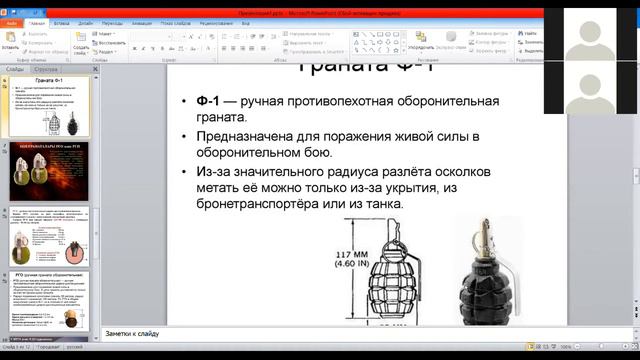This screenshot has height=360, width=640.
Task: Switch to the Вставка ribbon tab
Action: 61,23
